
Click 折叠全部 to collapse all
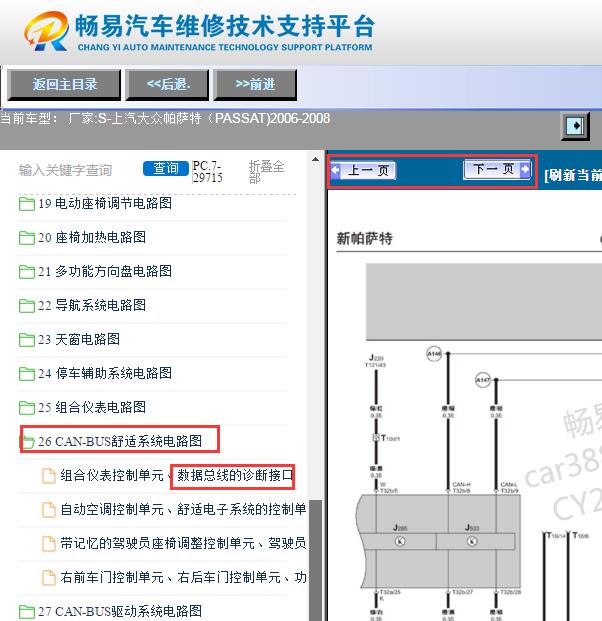(266, 171)
